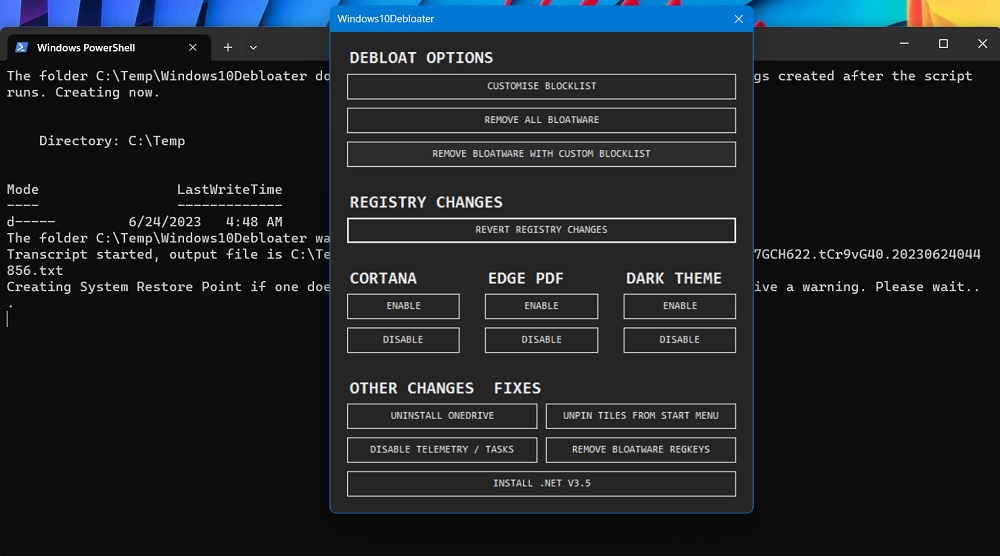
Task: Click the 'DEBLOAT OPTIONS' heading
Action: coord(421,58)
